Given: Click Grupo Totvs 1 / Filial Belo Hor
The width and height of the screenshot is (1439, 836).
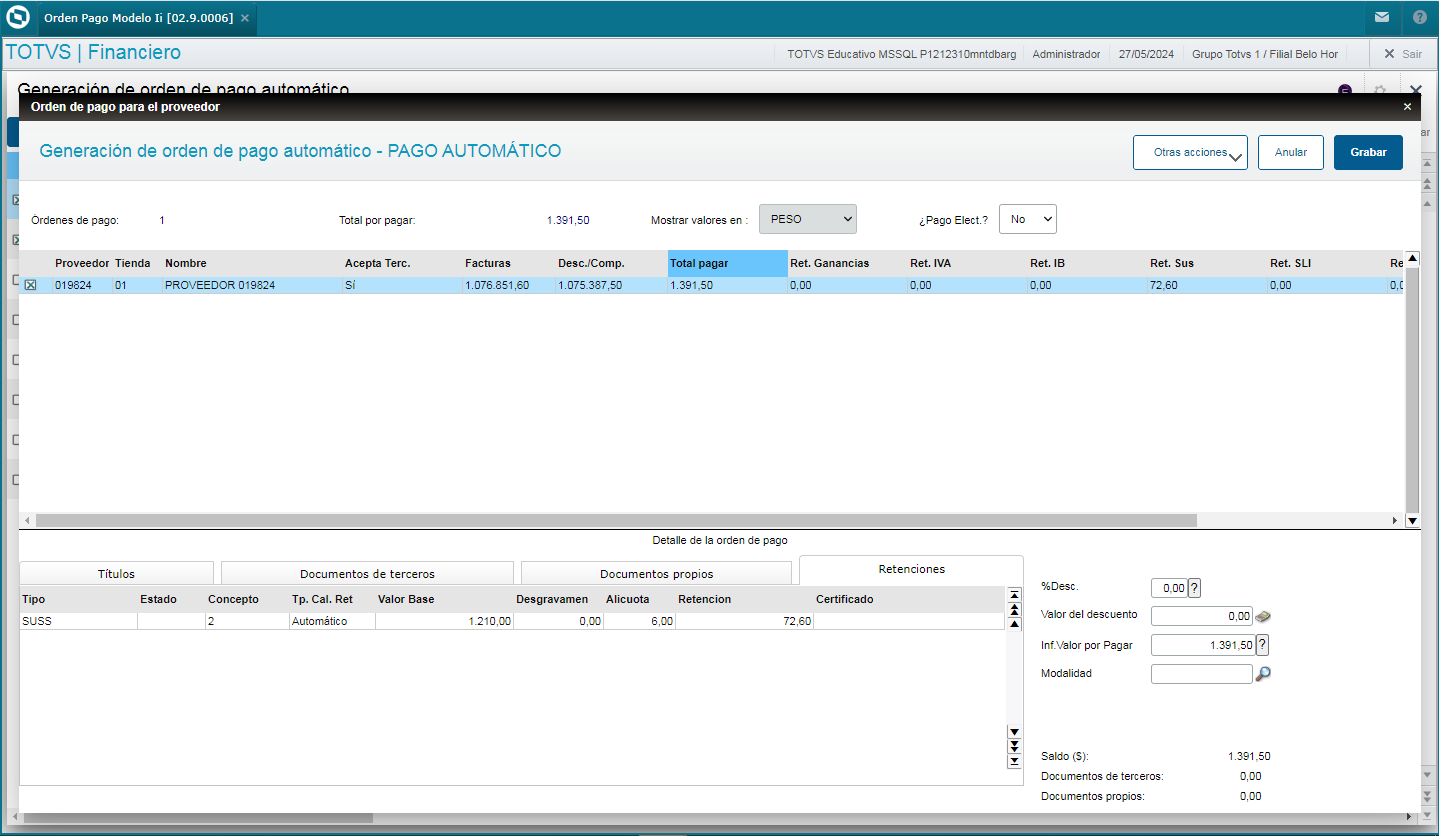Looking at the screenshot, I should pos(1265,54).
